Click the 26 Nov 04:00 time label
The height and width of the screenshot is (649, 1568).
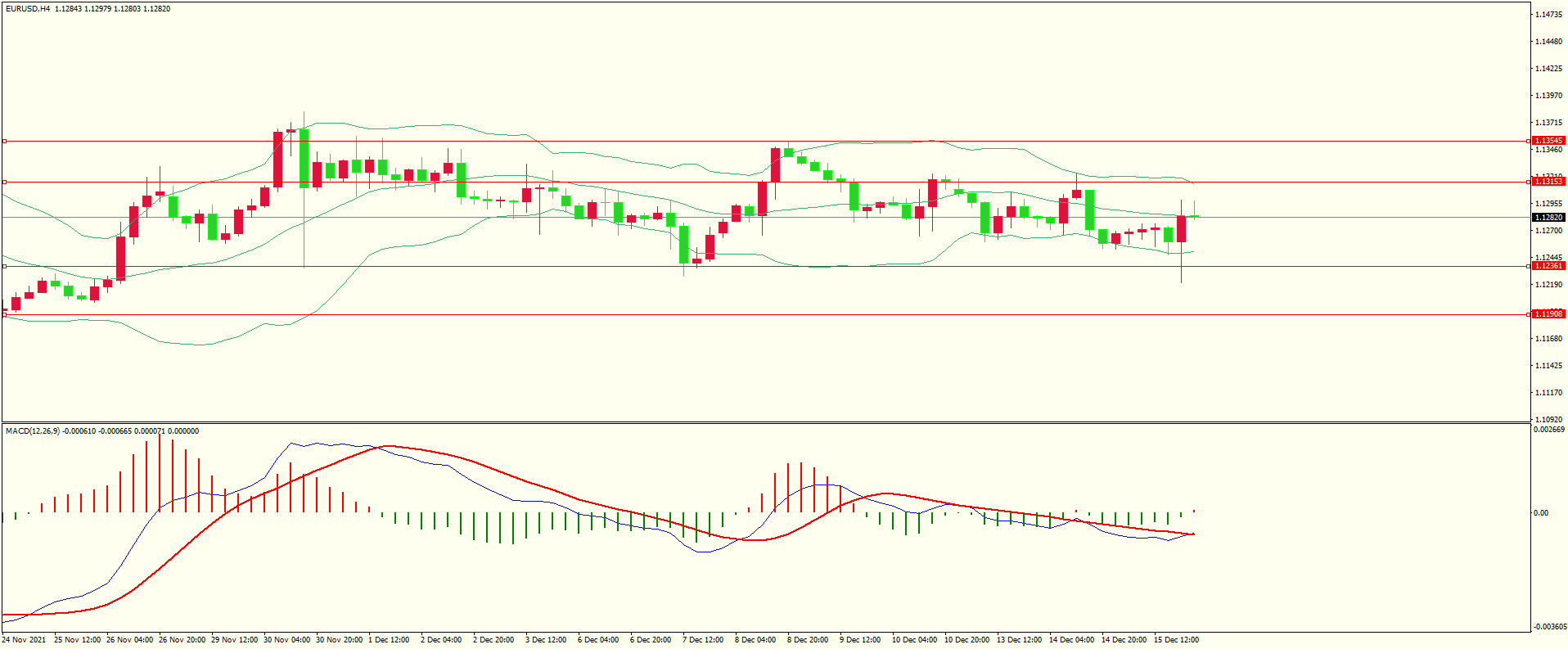click(129, 640)
